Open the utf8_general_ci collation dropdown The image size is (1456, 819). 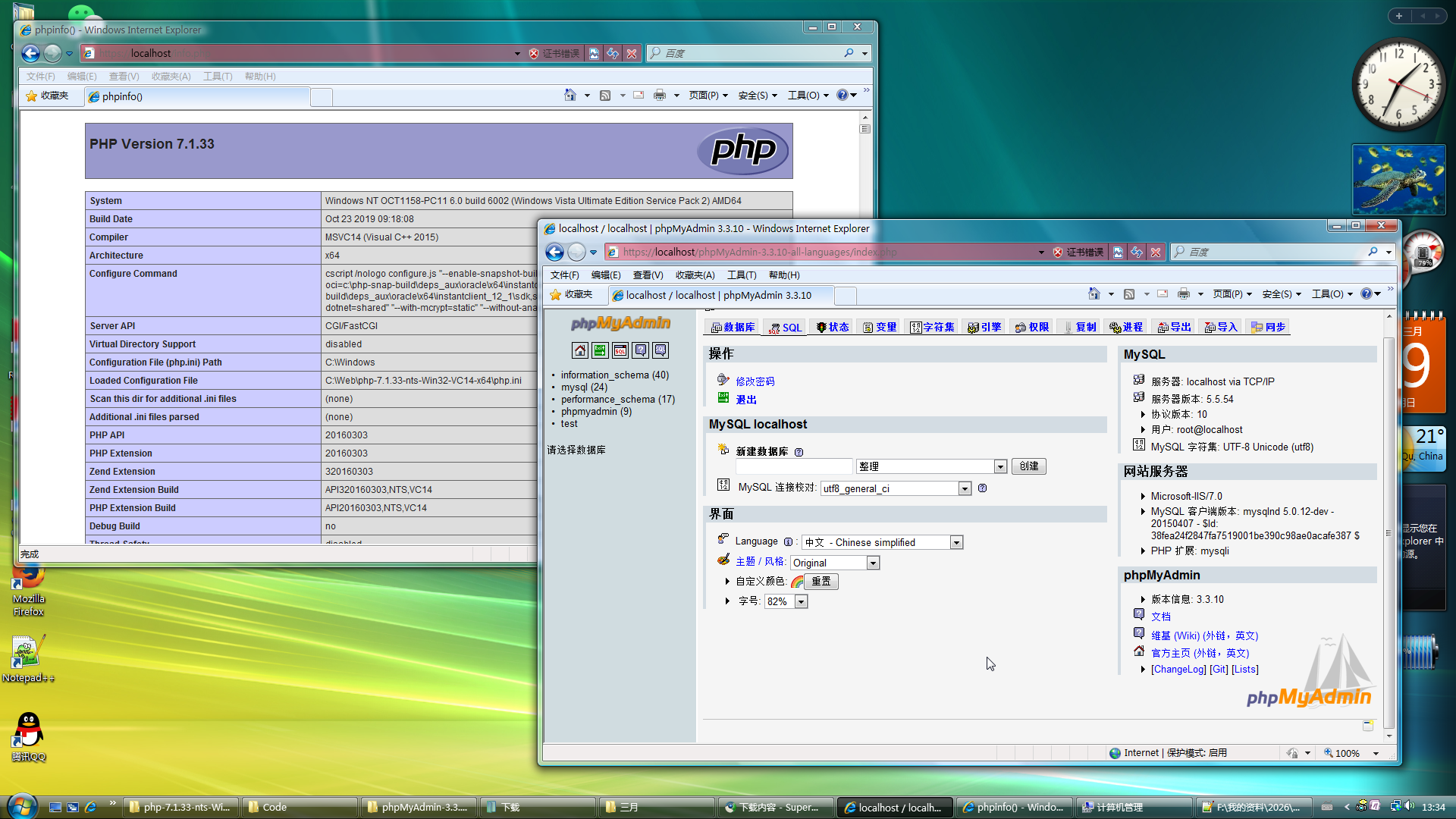click(965, 489)
